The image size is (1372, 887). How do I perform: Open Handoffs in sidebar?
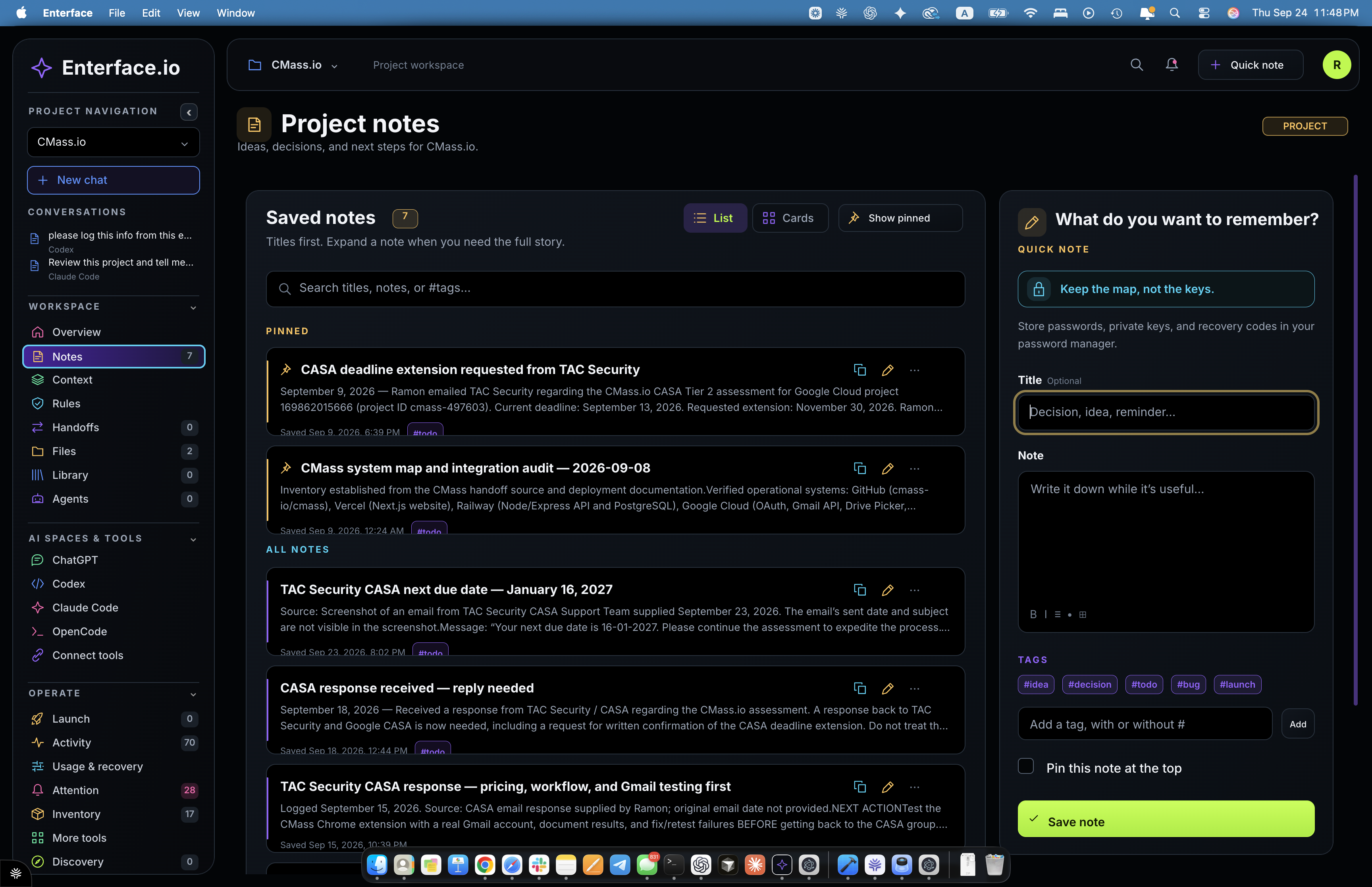pyautogui.click(x=114, y=427)
